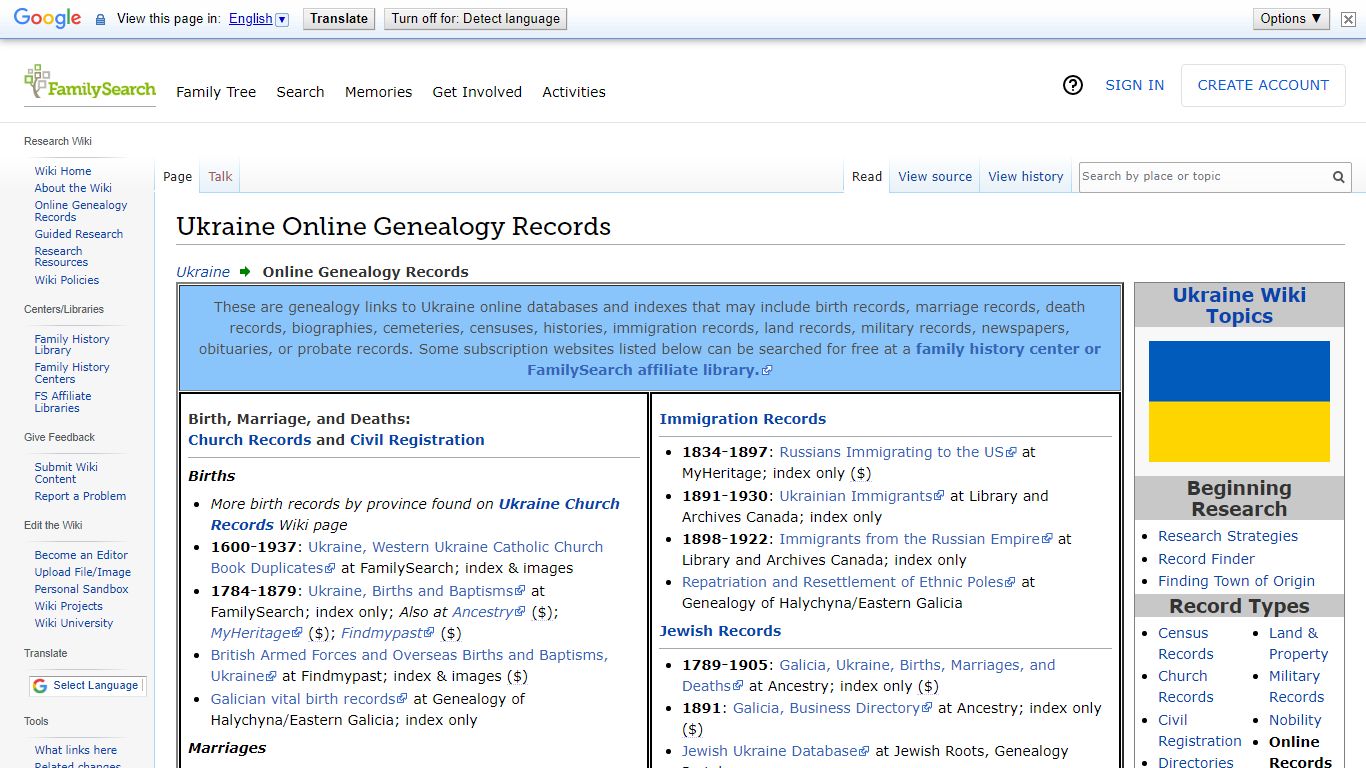Click the Google logo in translate bar
This screenshot has width=1366, height=768.
(x=47, y=19)
